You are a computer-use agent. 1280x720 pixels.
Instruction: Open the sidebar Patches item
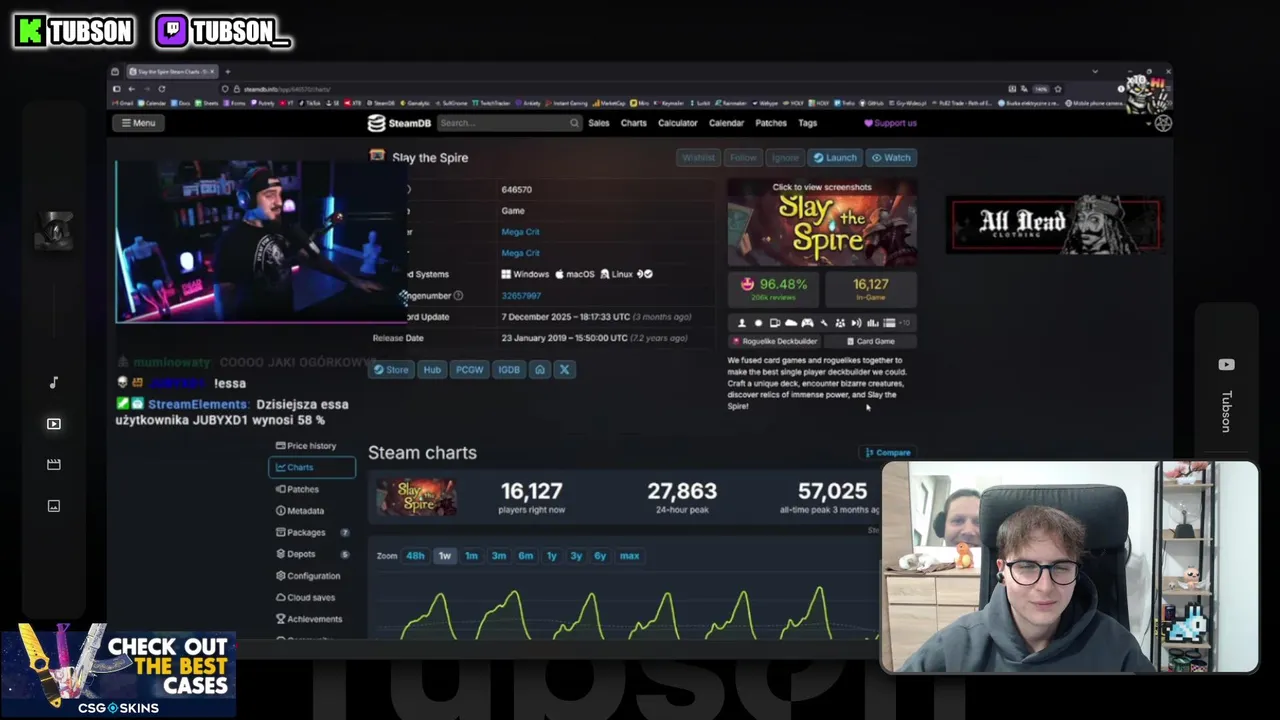311,489
